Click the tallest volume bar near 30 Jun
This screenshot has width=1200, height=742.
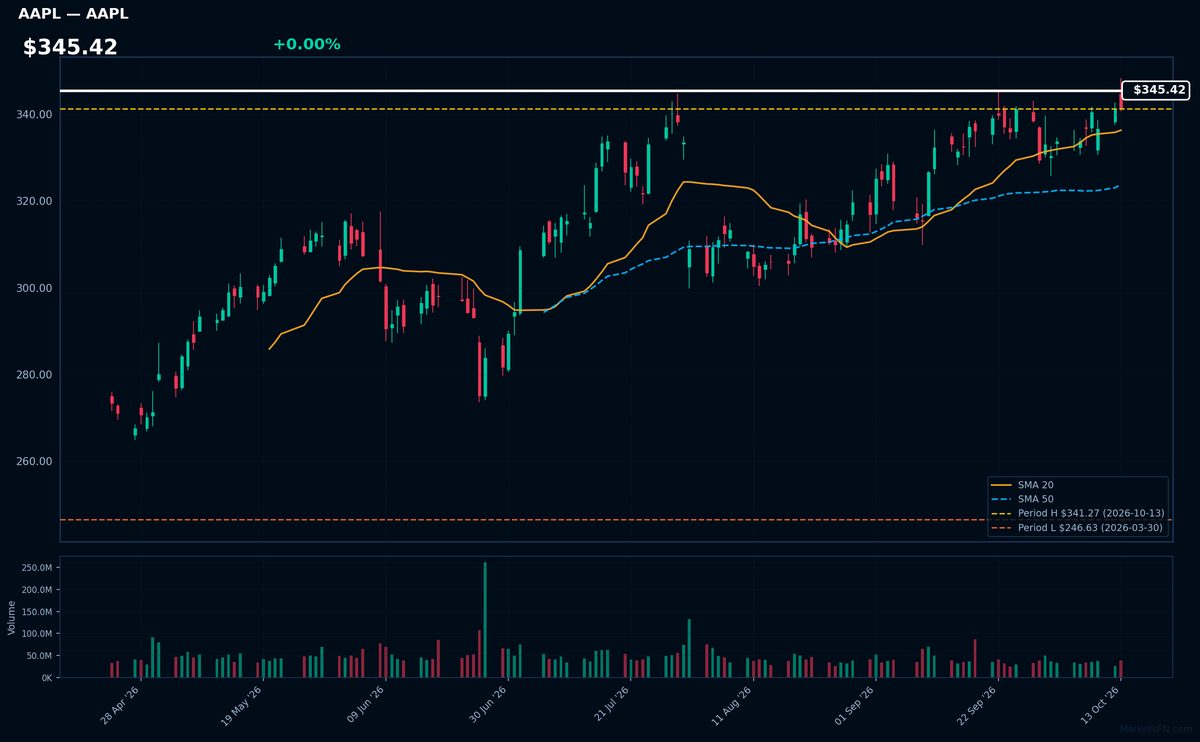coord(485,620)
